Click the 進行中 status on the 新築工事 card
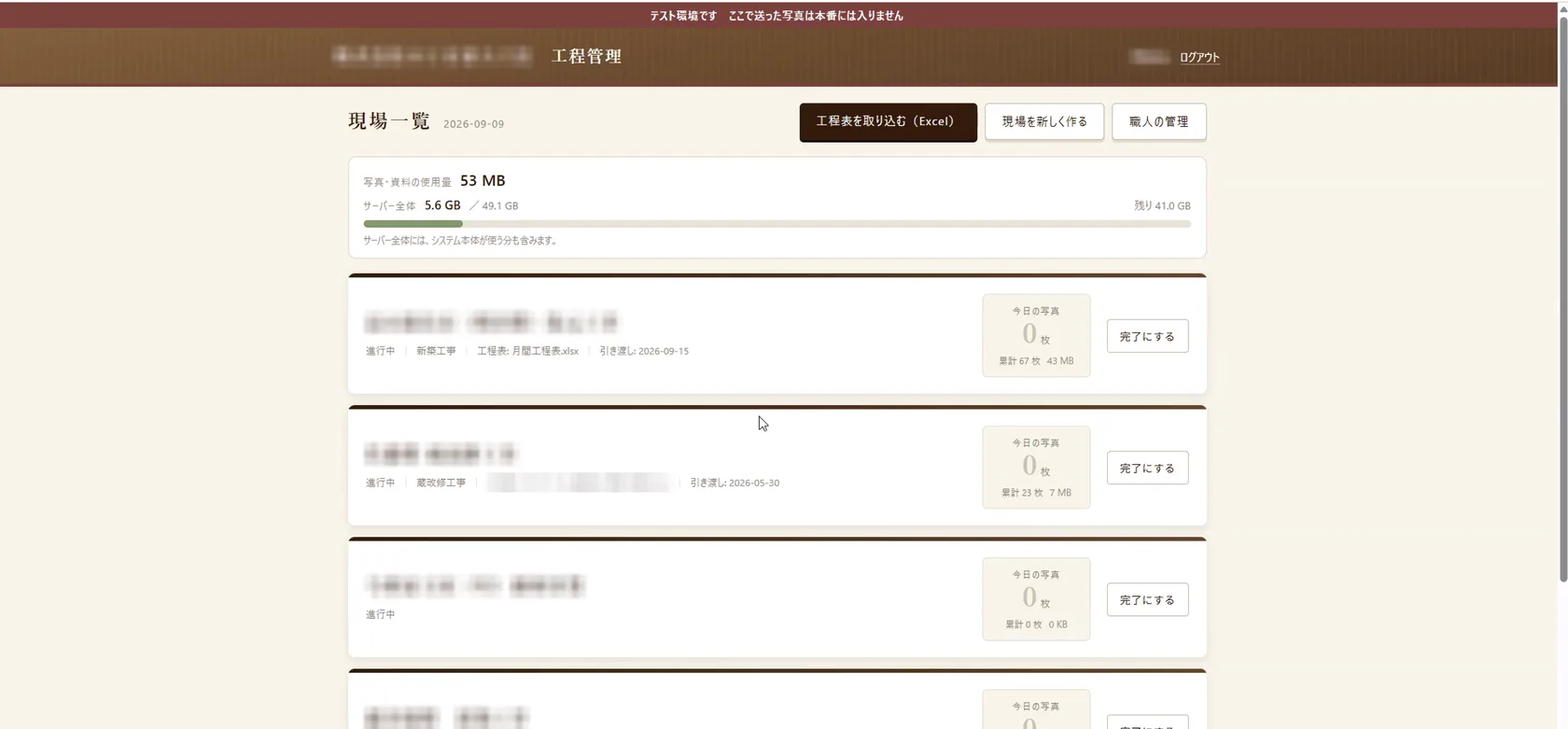Screen dimensions: 1568x729 (380, 351)
